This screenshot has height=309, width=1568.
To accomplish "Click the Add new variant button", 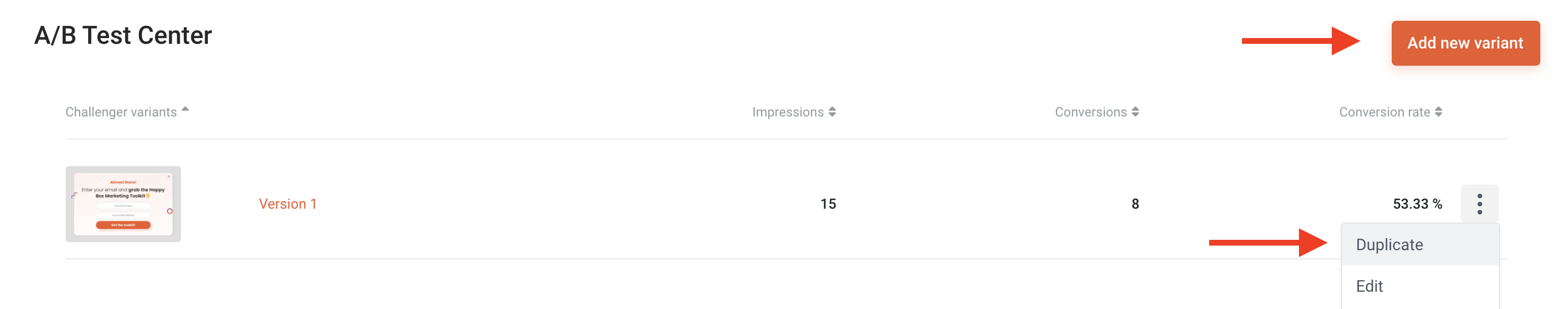I will pyautogui.click(x=1465, y=43).
